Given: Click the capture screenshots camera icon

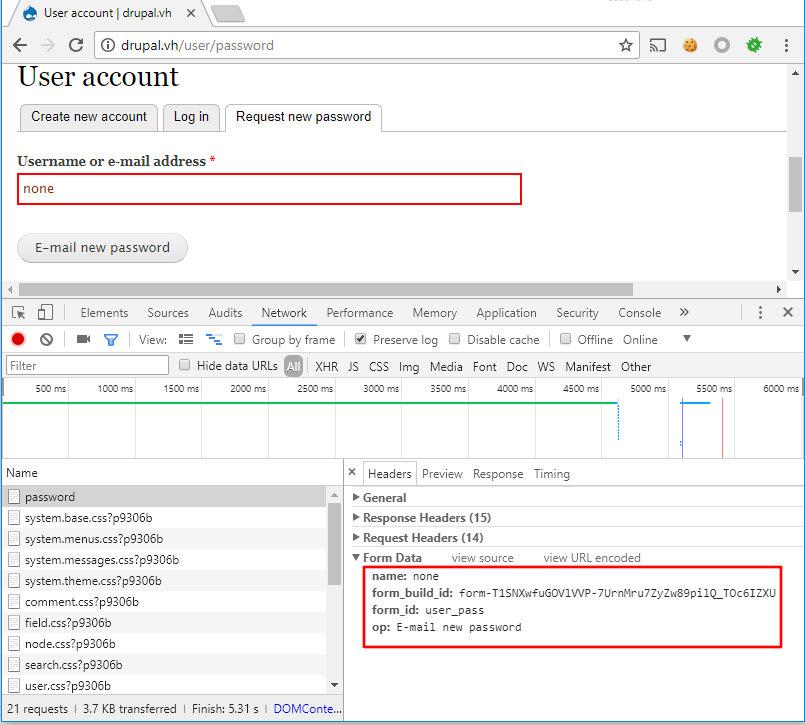Looking at the screenshot, I should [x=83, y=340].
